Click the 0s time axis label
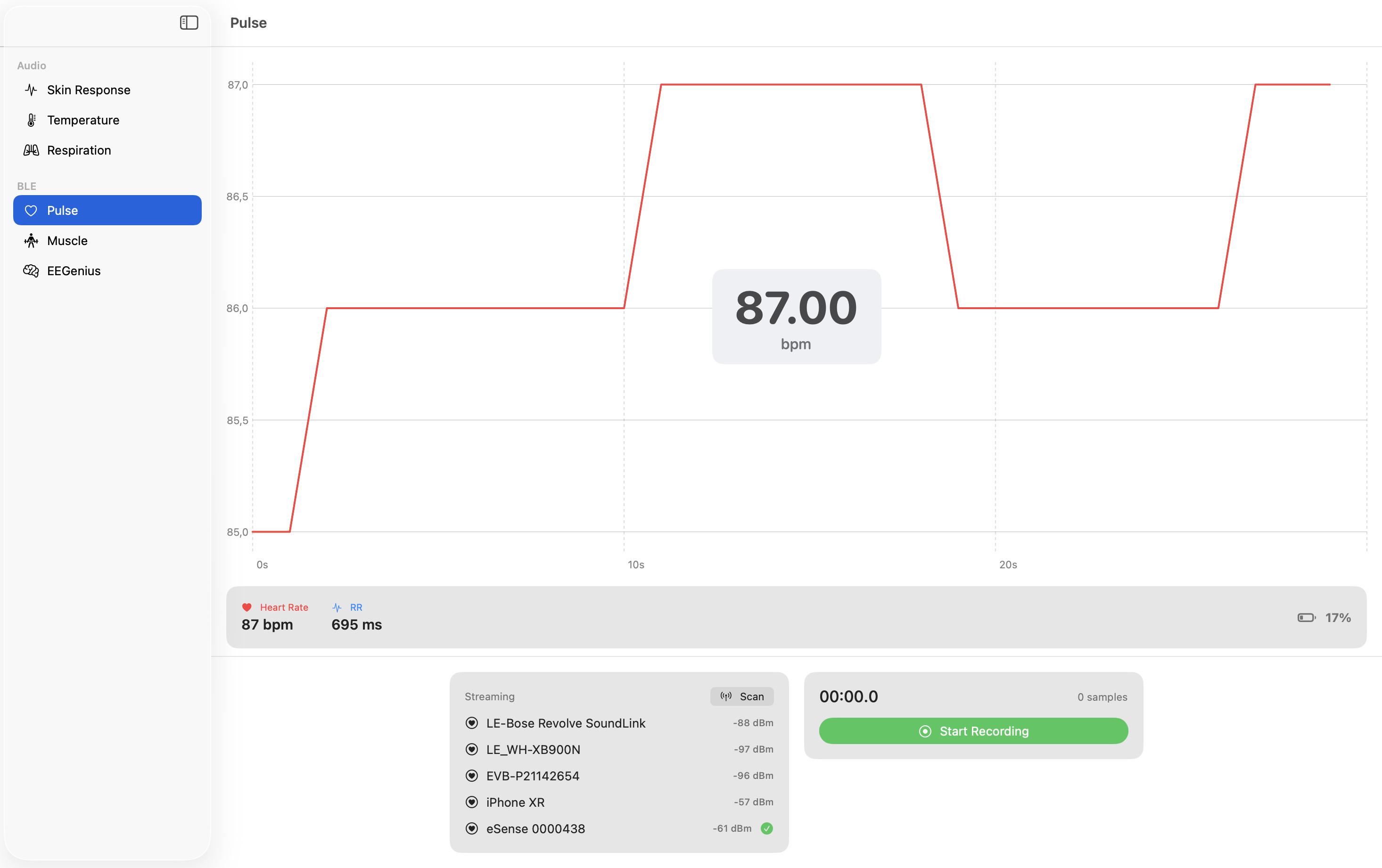Screen dimensions: 1382x868 point(262,565)
